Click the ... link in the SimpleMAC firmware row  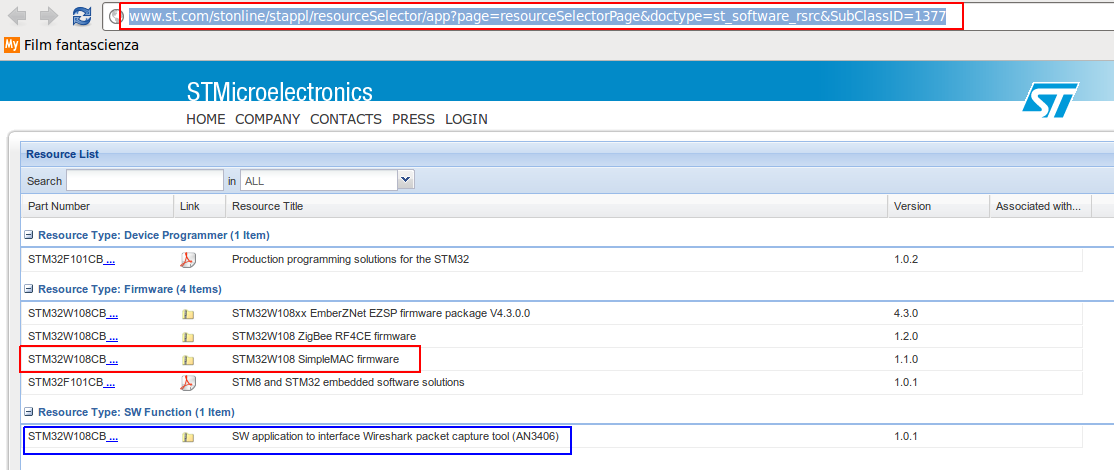point(112,359)
